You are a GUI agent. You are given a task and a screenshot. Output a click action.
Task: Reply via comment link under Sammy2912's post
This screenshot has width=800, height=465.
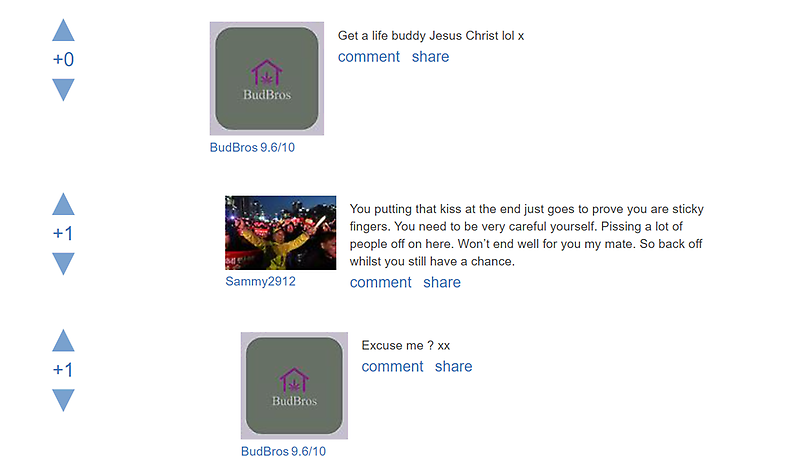[x=381, y=282]
